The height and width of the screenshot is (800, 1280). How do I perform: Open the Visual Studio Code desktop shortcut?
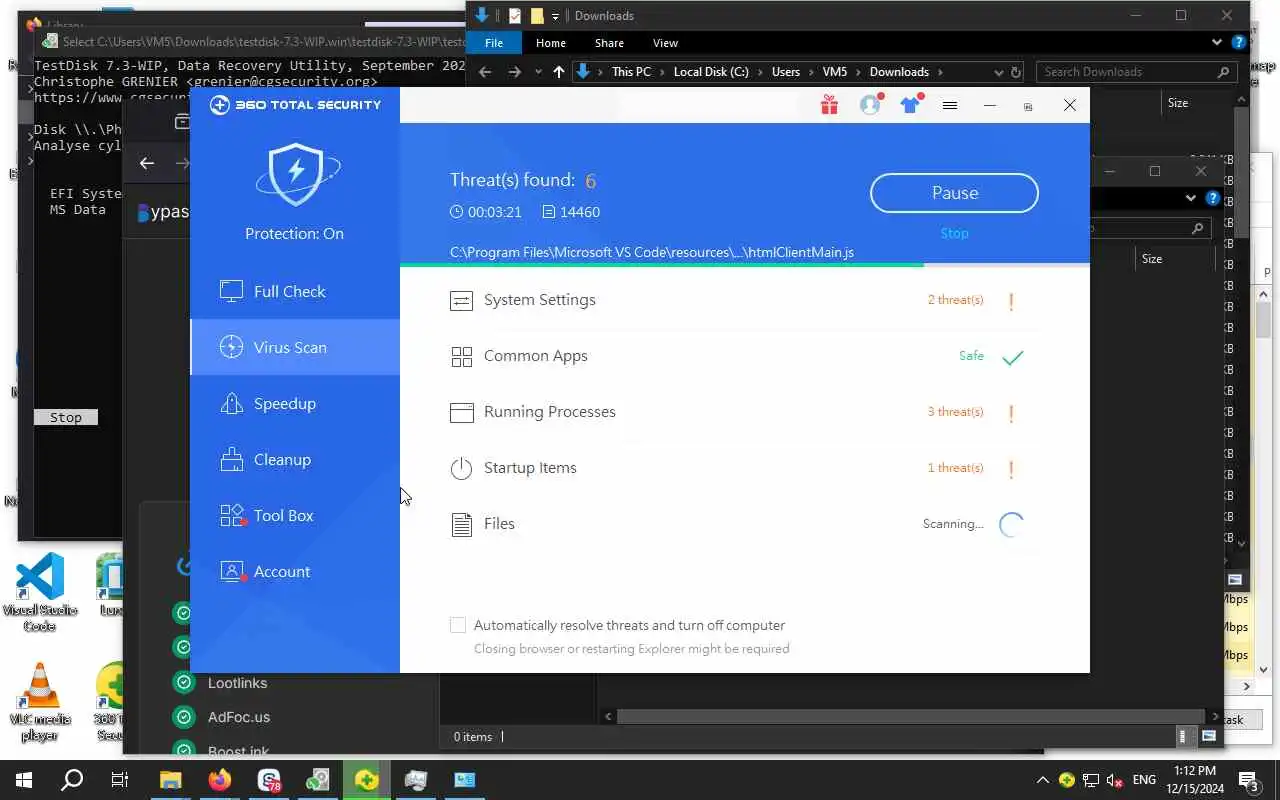pyautogui.click(x=40, y=592)
